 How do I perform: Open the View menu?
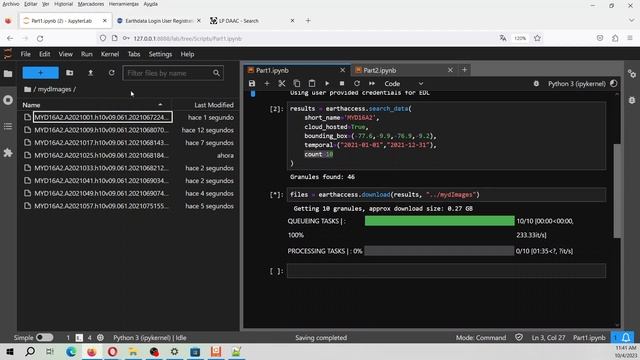[x=65, y=54]
